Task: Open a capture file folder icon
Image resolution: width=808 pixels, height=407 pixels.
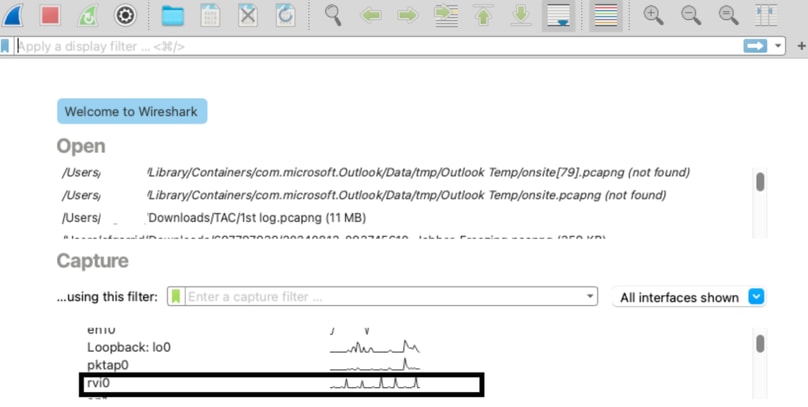Action: coord(173,15)
